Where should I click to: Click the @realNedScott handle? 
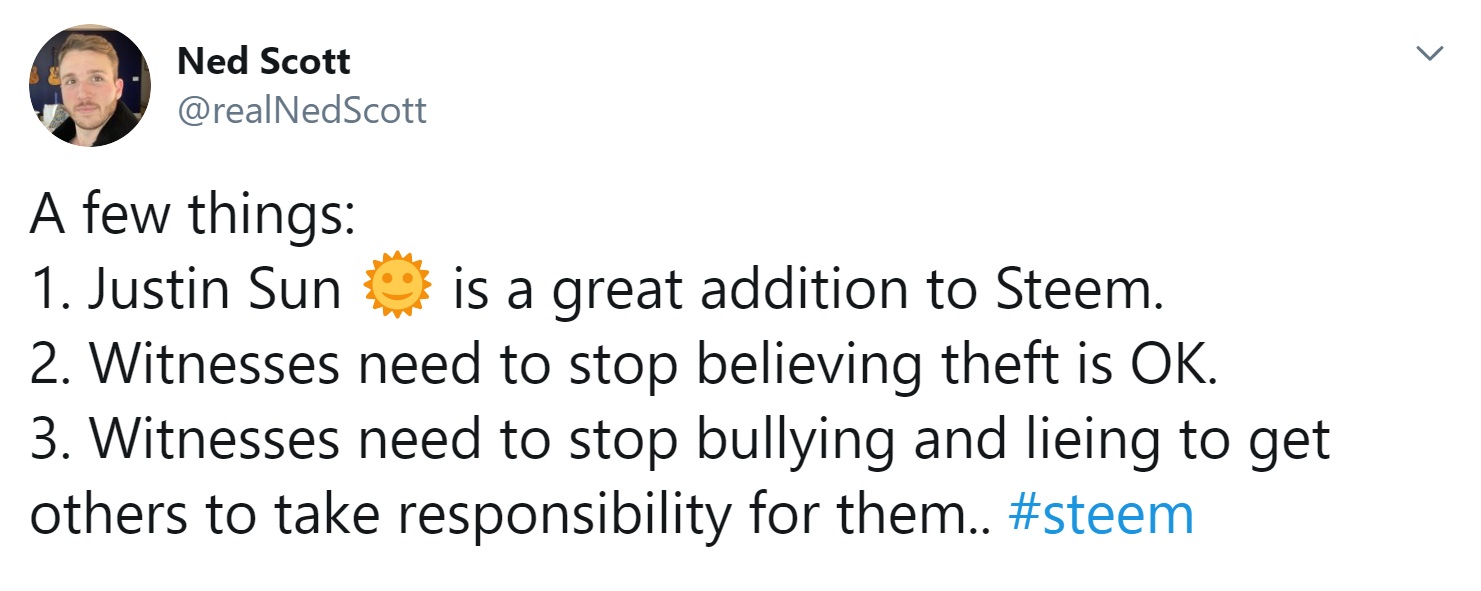point(302,109)
